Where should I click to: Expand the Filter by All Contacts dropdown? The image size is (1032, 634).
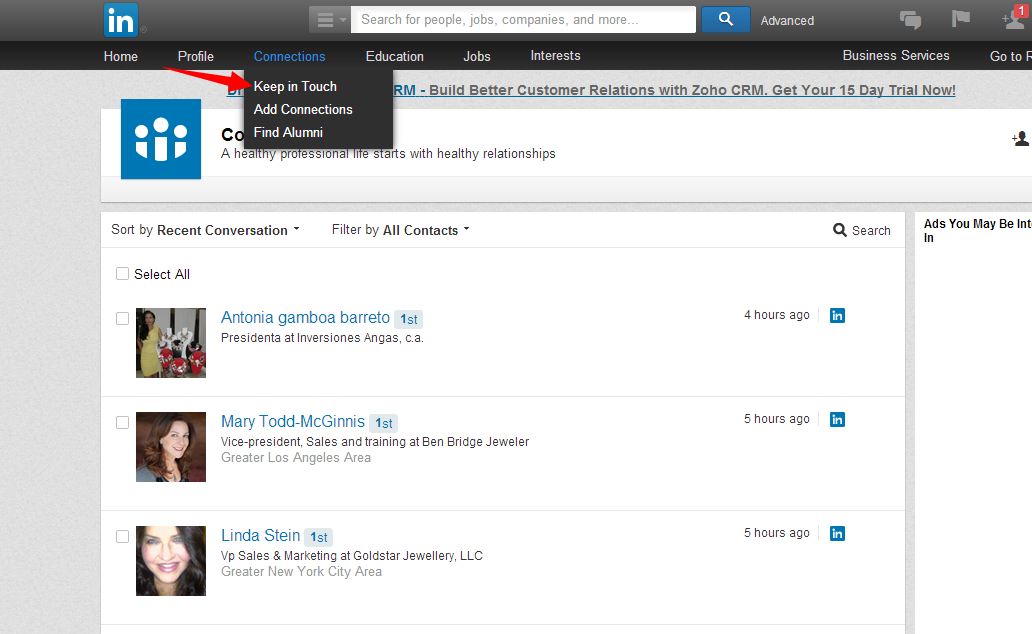(400, 230)
